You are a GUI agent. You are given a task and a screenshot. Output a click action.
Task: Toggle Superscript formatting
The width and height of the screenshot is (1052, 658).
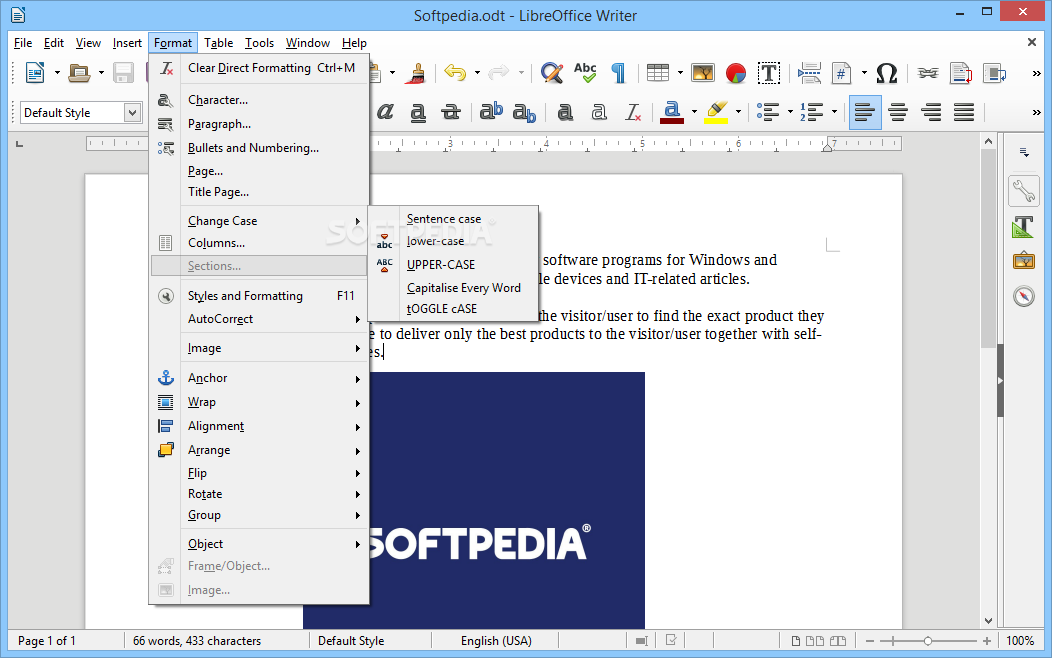click(x=491, y=112)
